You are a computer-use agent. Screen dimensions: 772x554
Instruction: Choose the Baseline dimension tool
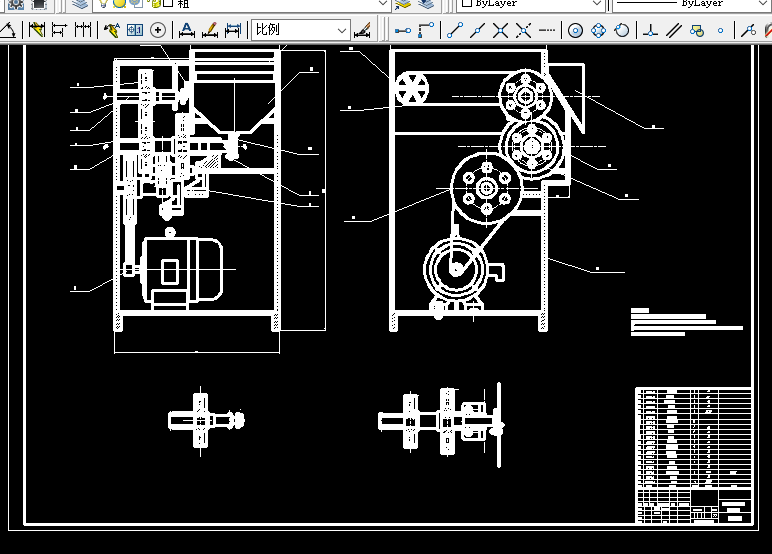60,30
